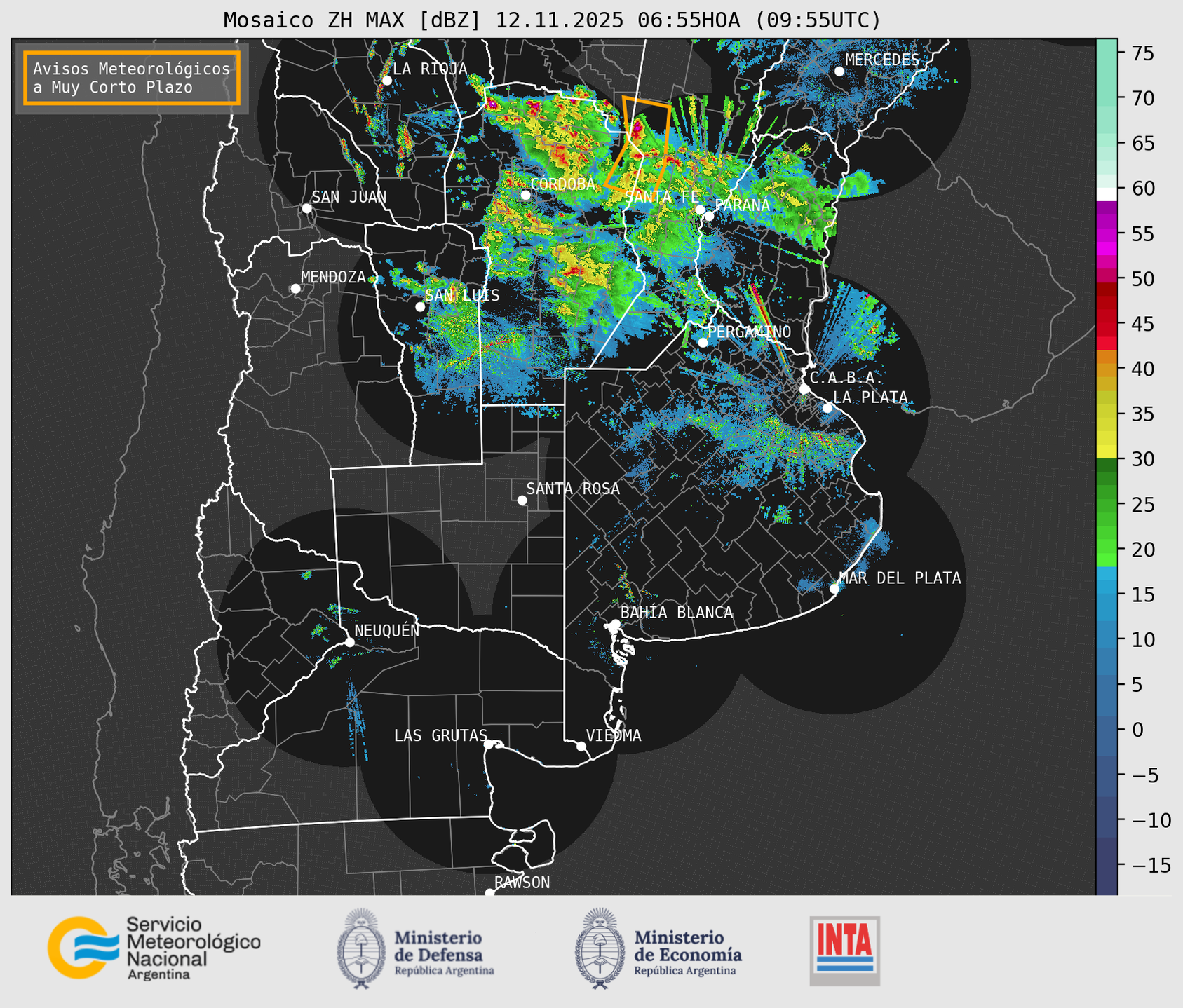Image resolution: width=1183 pixels, height=1008 pixels.
Task: Click the '−15' tick label on the dBZ scale
Action: click(1151, 866)
